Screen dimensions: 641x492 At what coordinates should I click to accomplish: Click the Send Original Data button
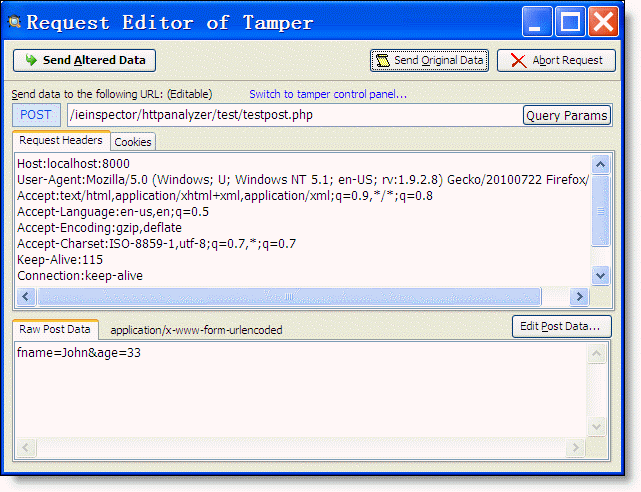click(429, 60)
